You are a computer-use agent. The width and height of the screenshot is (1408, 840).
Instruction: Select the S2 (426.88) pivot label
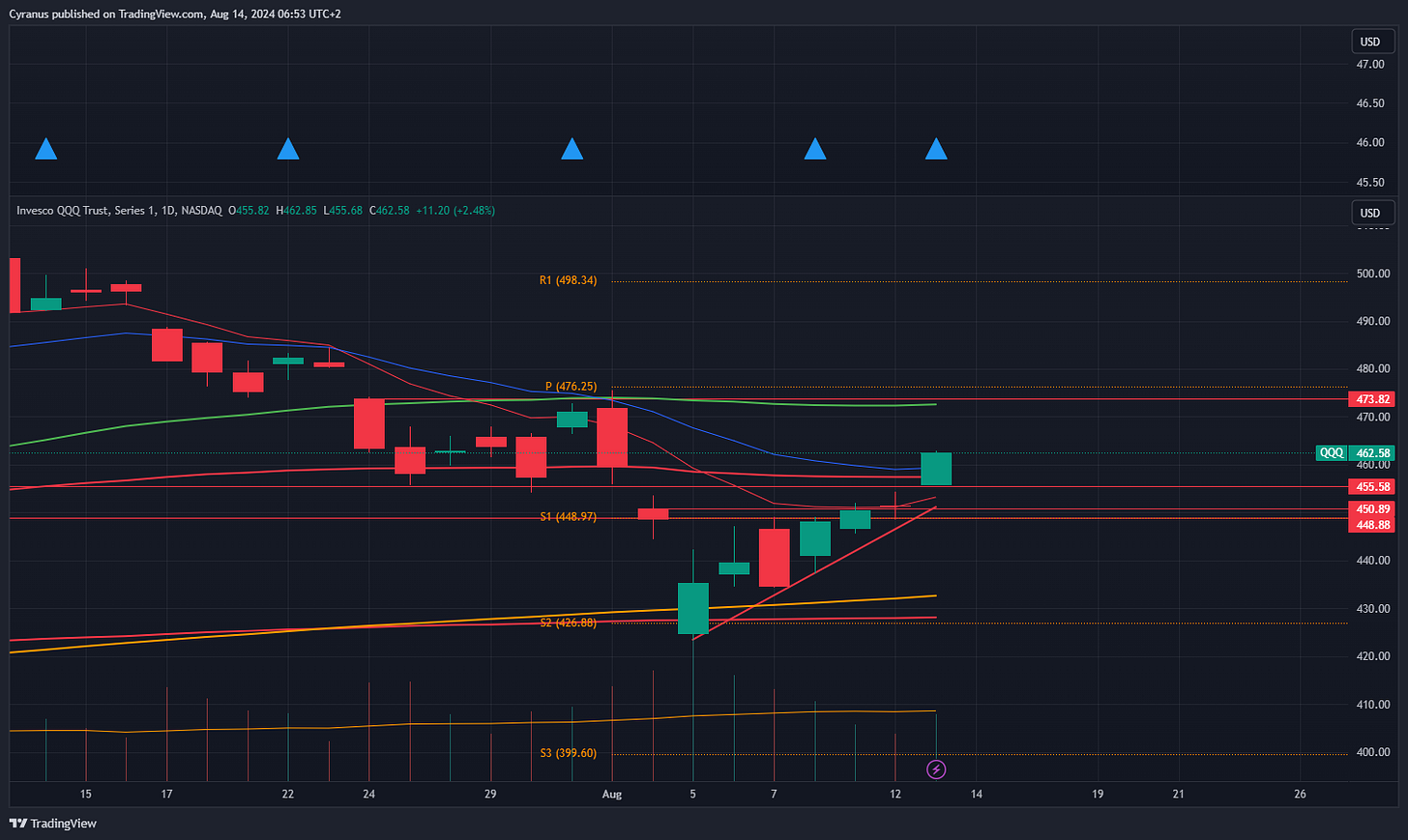[x=569, y=623]
